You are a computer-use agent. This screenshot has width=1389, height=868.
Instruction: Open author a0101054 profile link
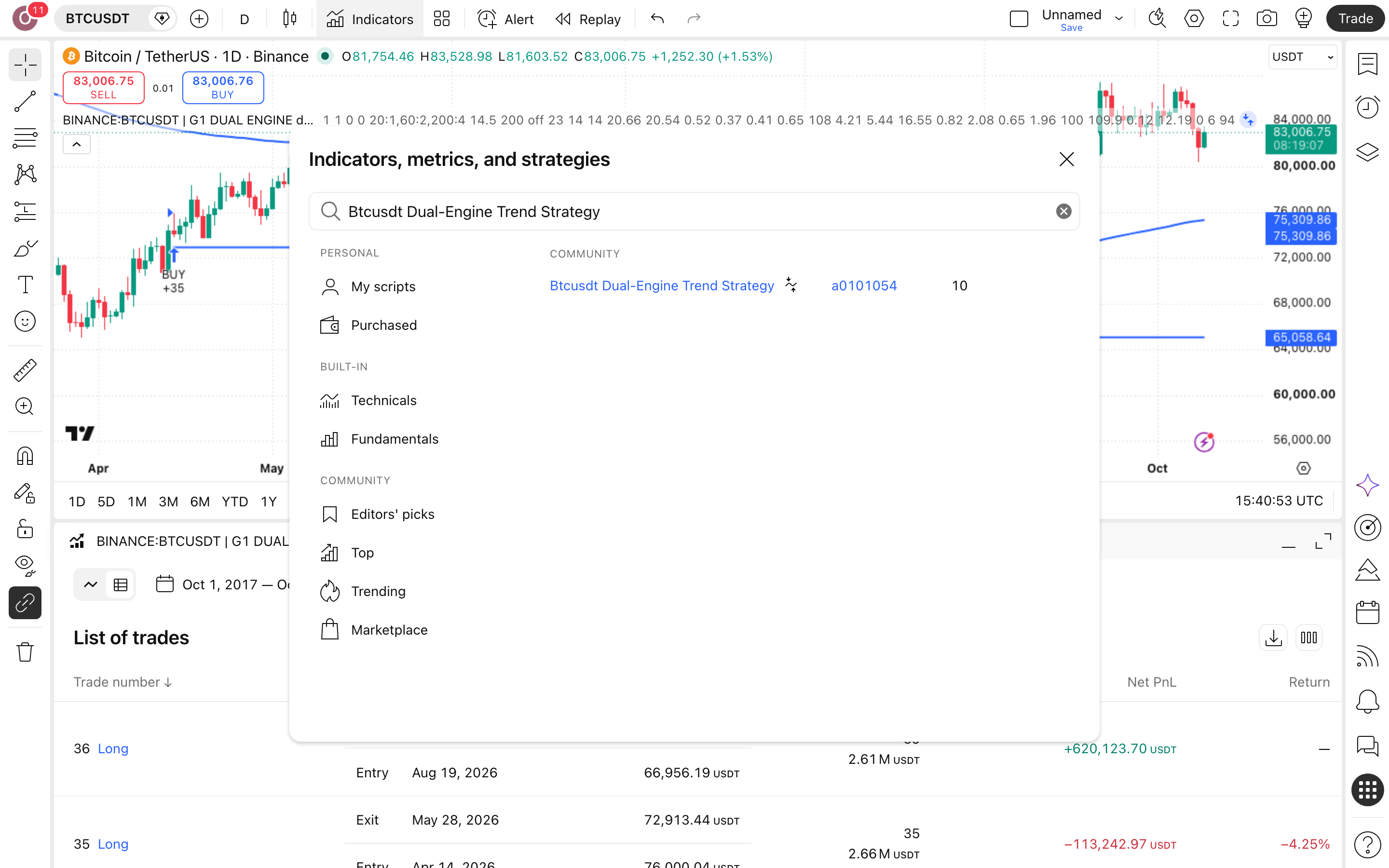pos(864,285)
